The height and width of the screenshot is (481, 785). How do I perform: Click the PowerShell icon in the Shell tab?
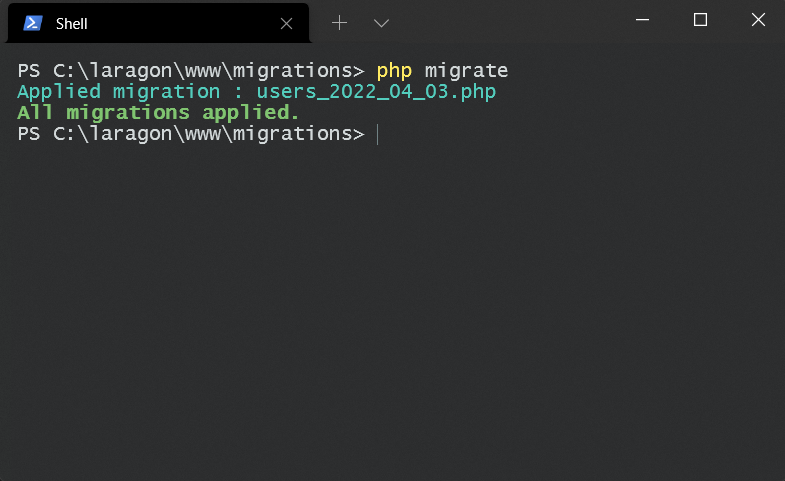click(x=33, y=23)
